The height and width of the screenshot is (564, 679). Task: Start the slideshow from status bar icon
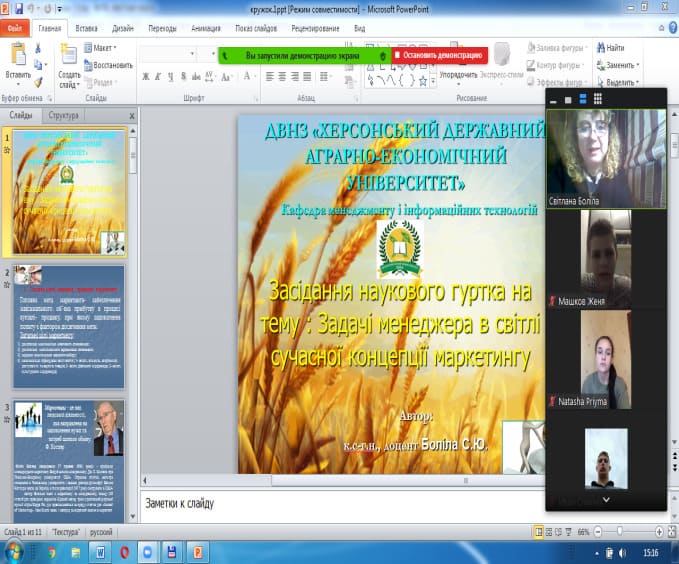pos(569,532)
